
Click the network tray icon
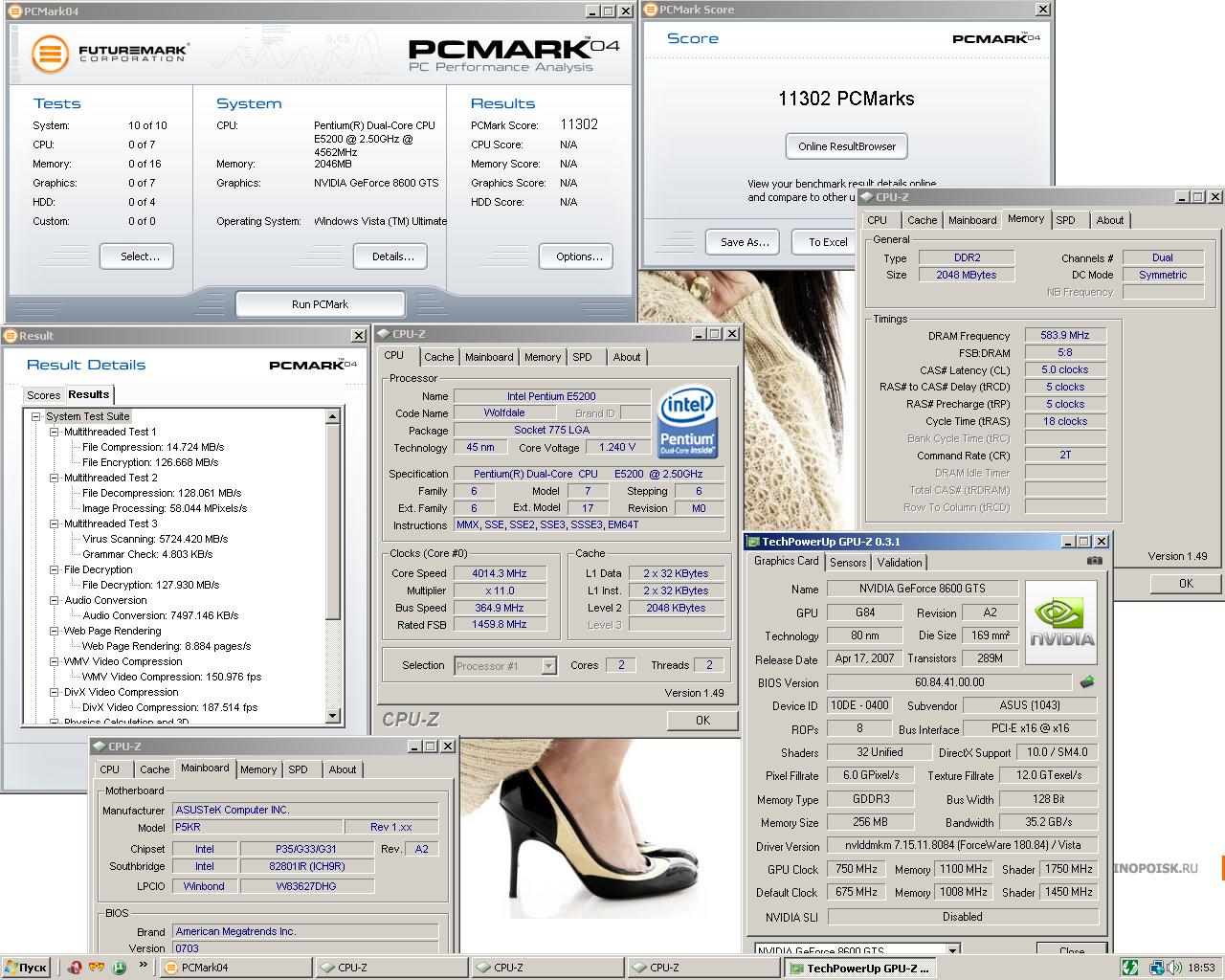pyautogui.click(x=1156, y=968)
